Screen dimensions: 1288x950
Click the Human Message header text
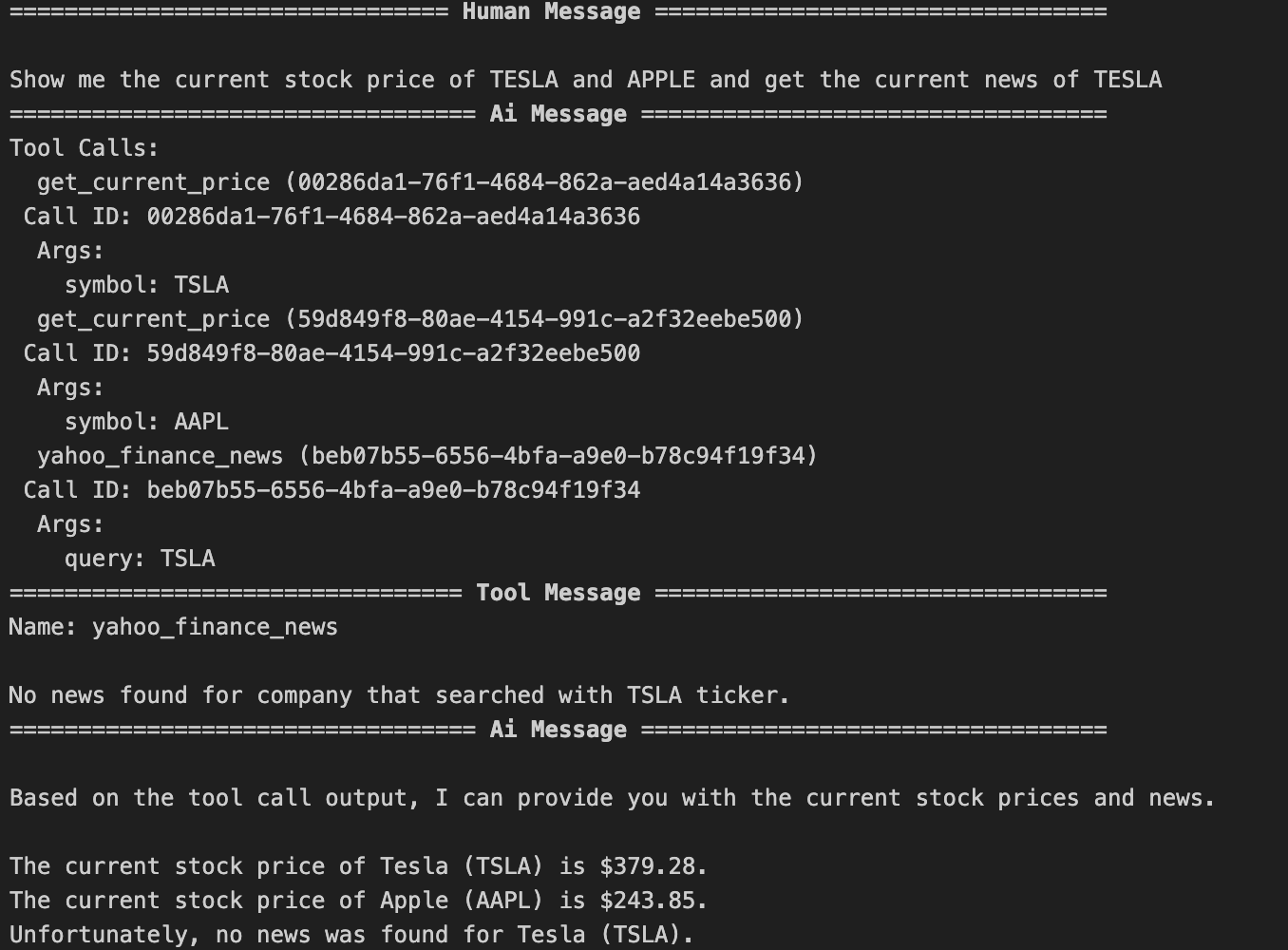click(x=551, y=11)
